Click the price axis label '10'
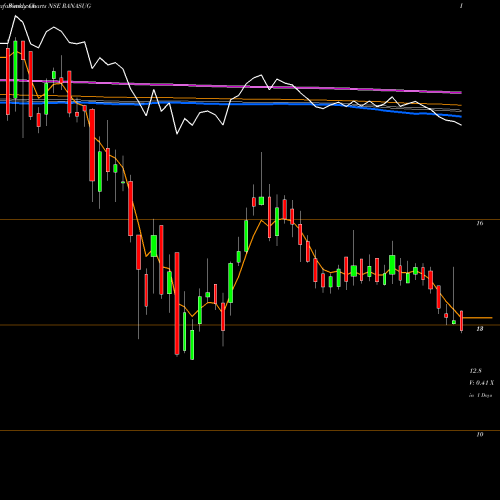Image resolution: width=500 pixels, height=500 pixels. coord(480,434)
